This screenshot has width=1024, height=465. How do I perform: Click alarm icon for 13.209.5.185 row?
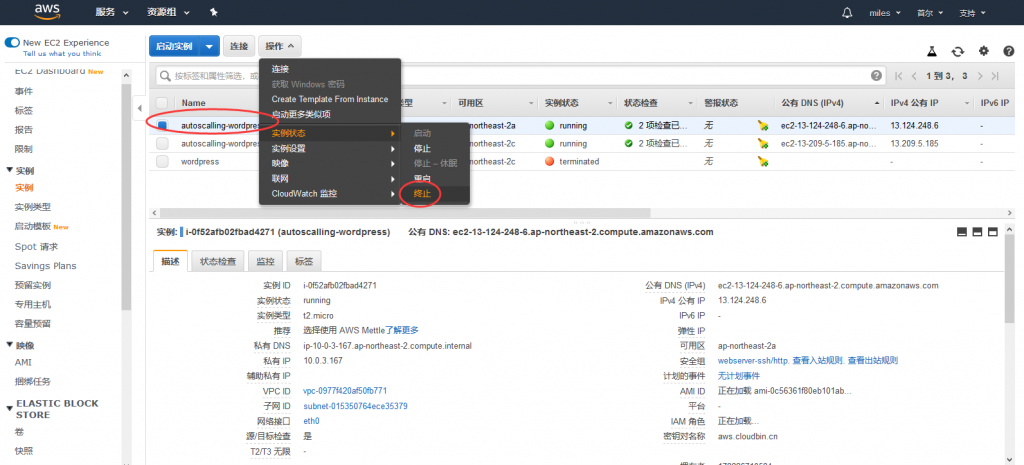click(x=763, y=143)
